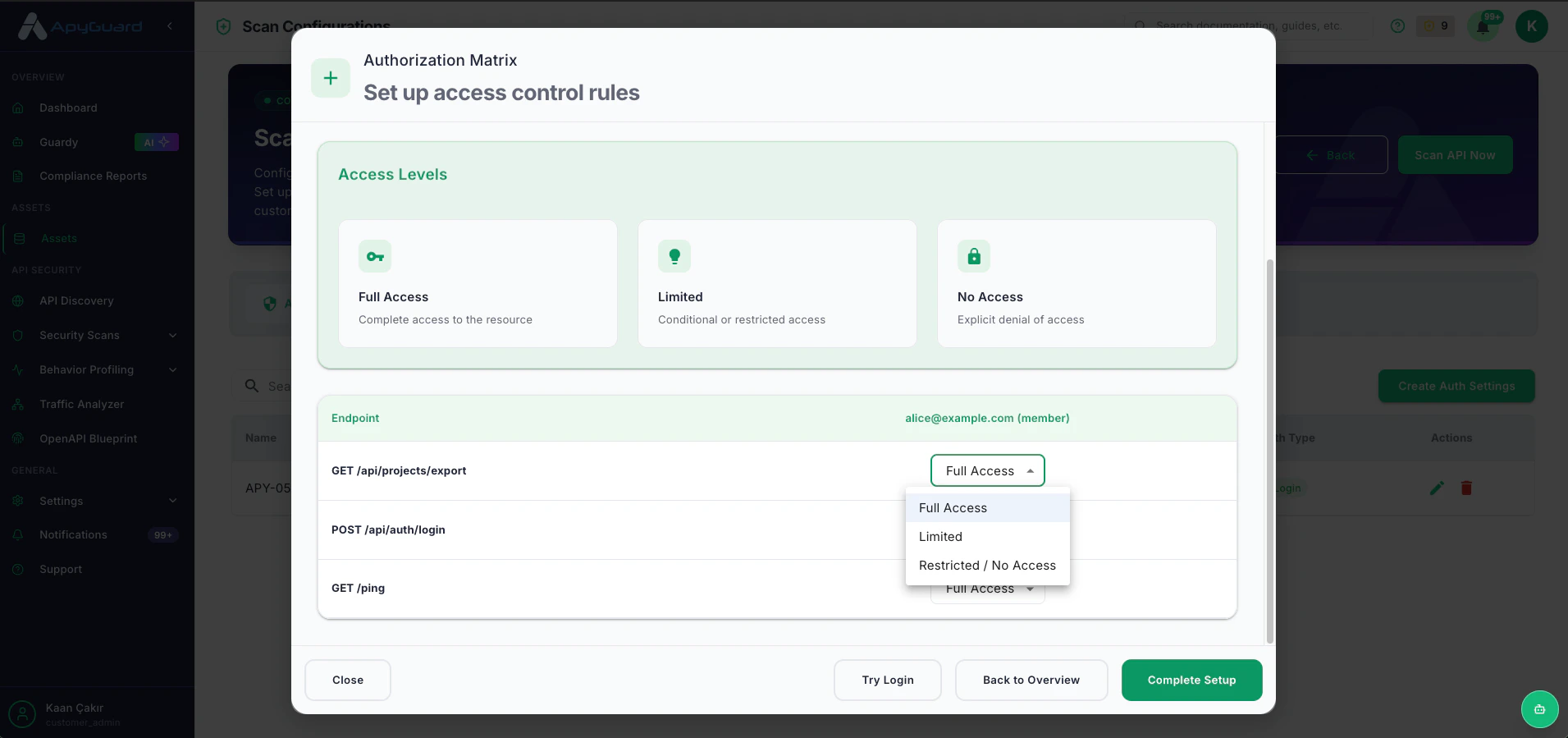Click the Full Access level card title
1568x738 pixels.
tap(393, 297)
